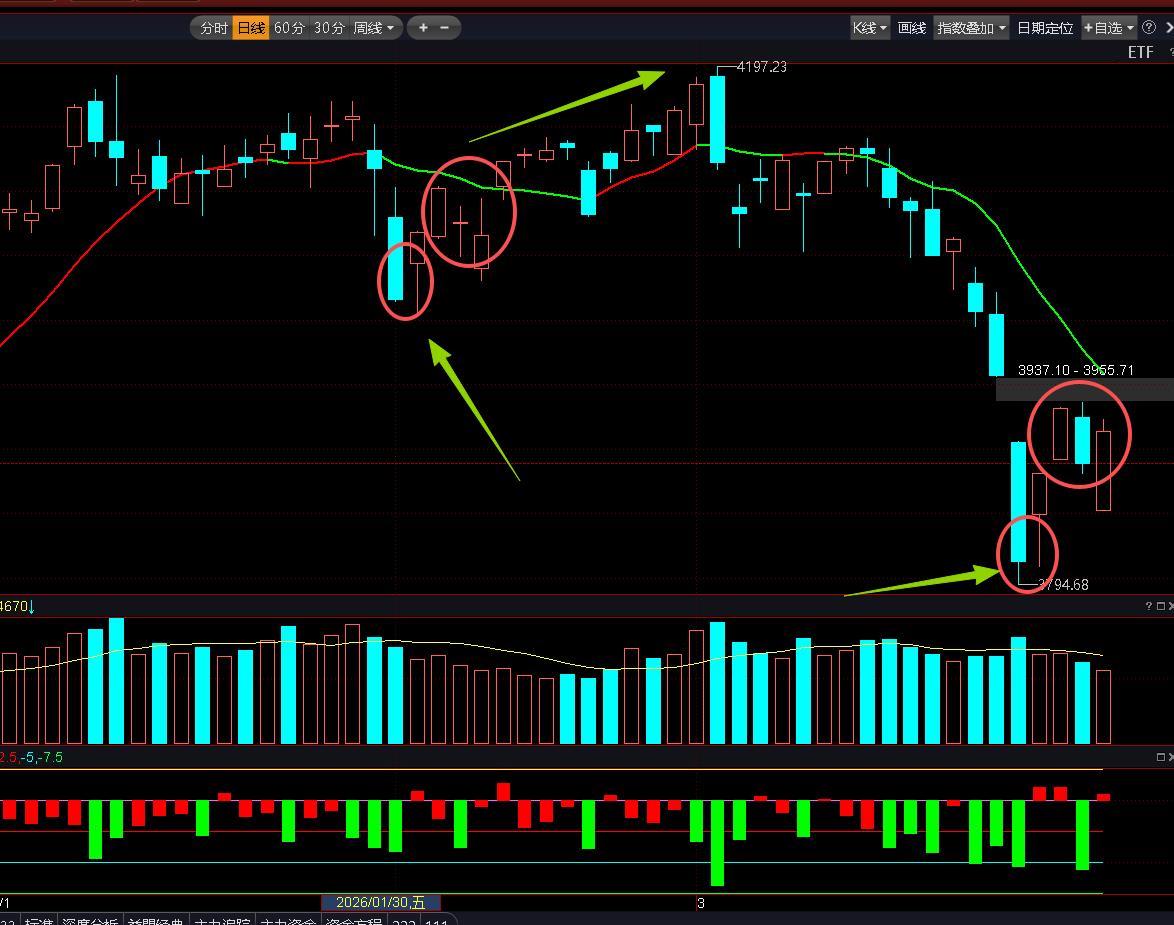
Task: Click the help question mark in top toolbar
Action: click(1149, 28)
